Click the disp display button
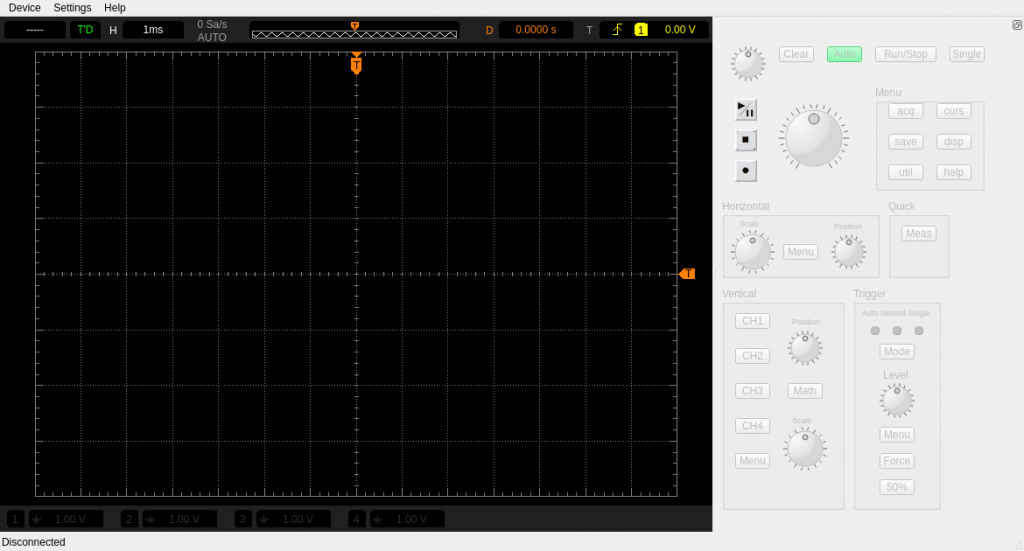1024x551 pixels. click(x=953, y=142)
